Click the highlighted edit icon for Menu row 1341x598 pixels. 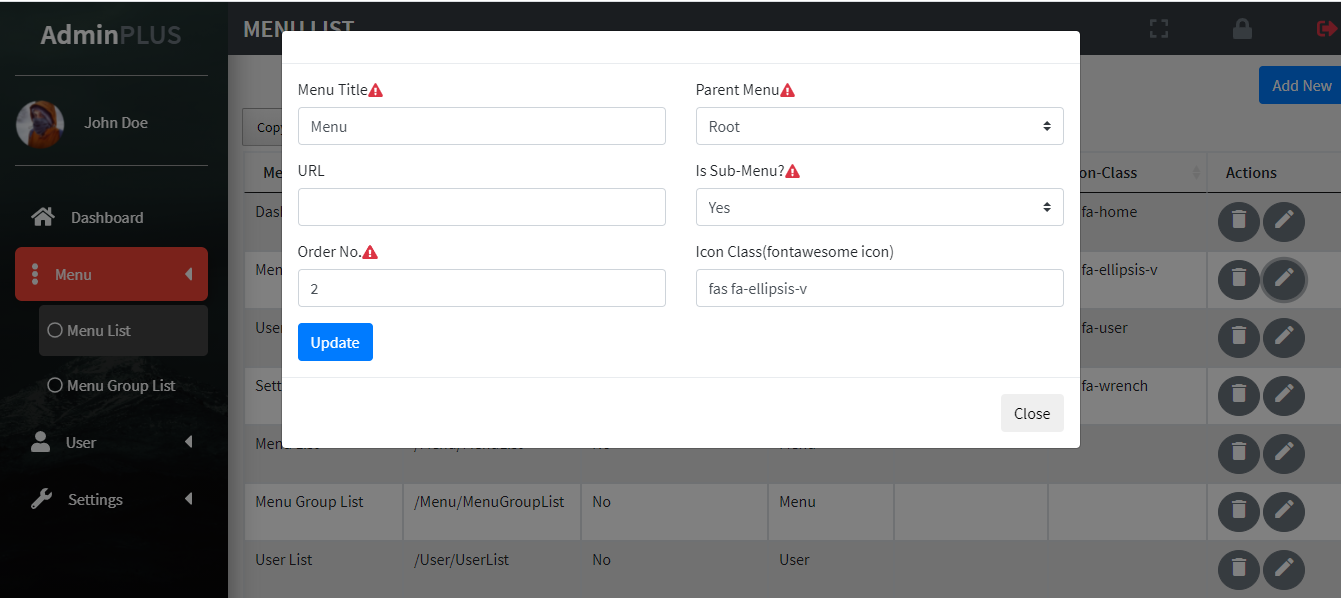click(x=1283, y=280)
